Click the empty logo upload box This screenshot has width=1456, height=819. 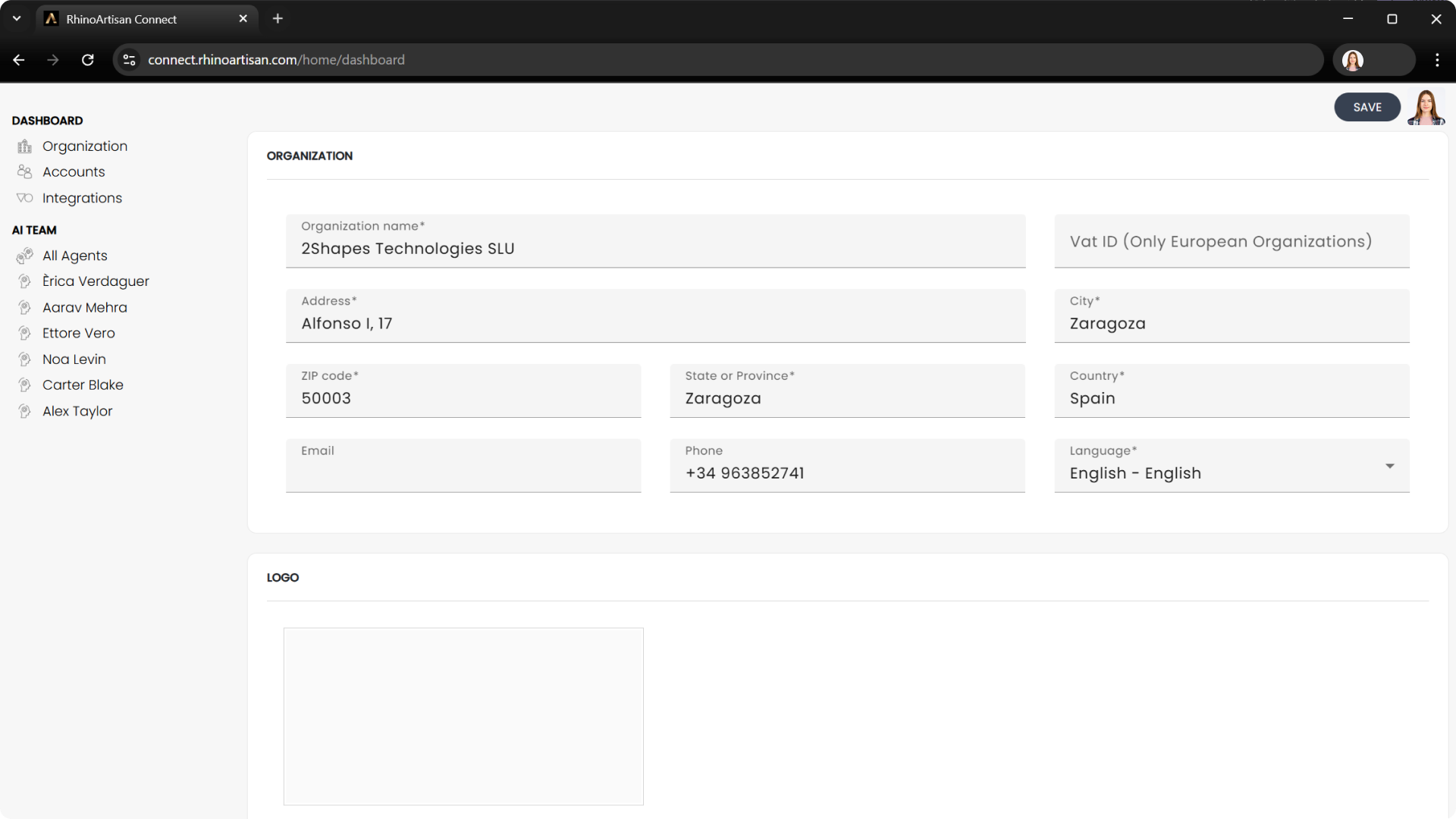(x=463, y=717)
